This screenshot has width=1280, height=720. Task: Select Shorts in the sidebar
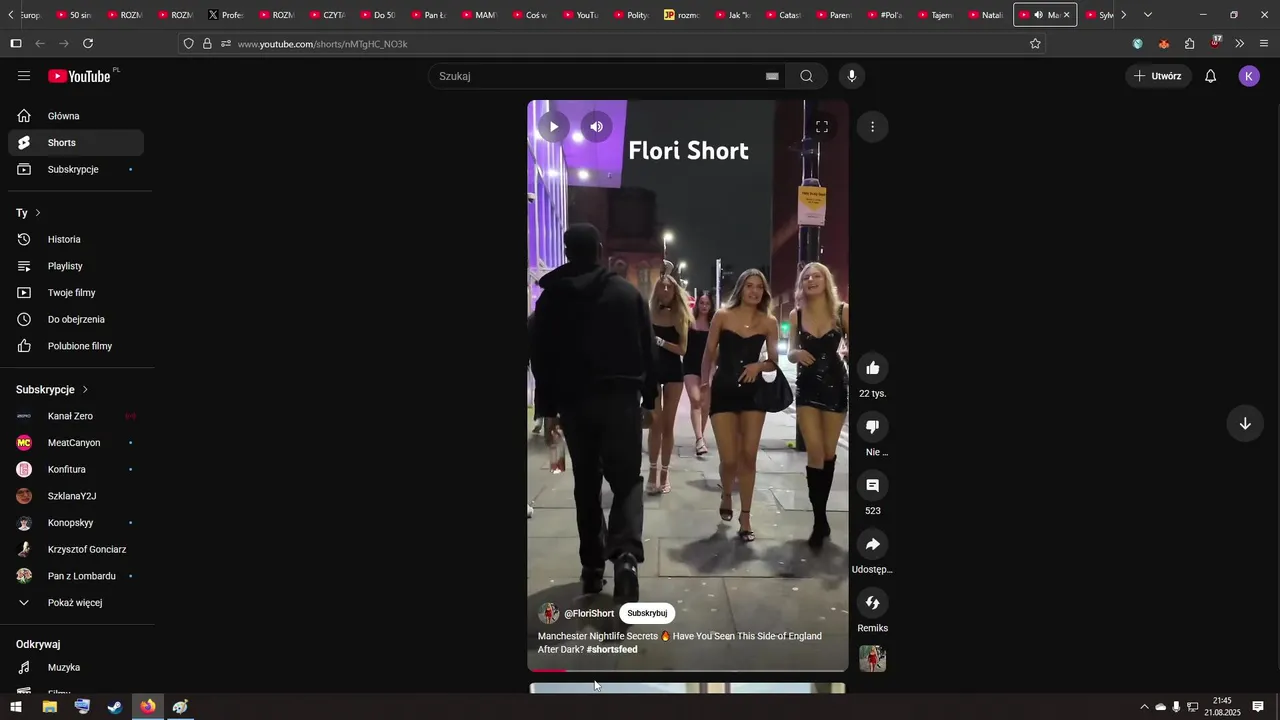(76, 143)
